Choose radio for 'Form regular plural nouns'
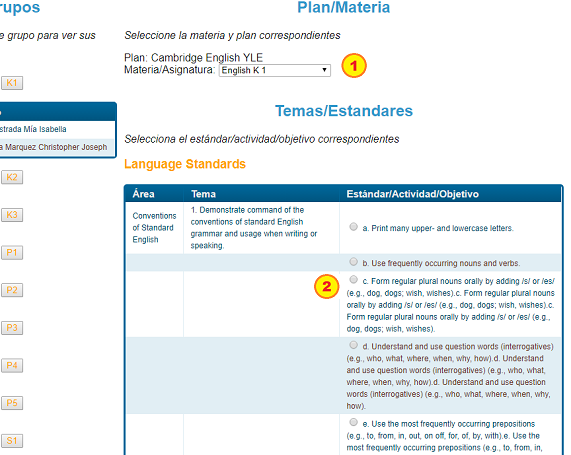The width and height of the screenshot is (571, 455). point(353,279)
